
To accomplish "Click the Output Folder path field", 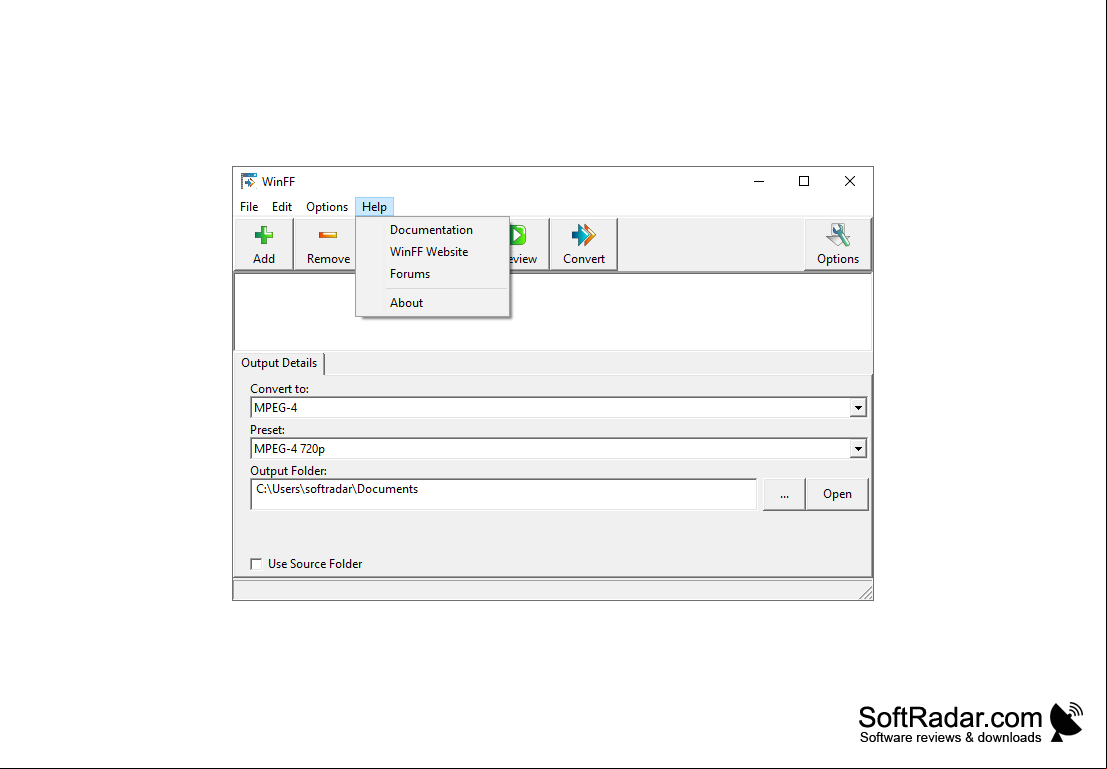I will pos(503,494).
